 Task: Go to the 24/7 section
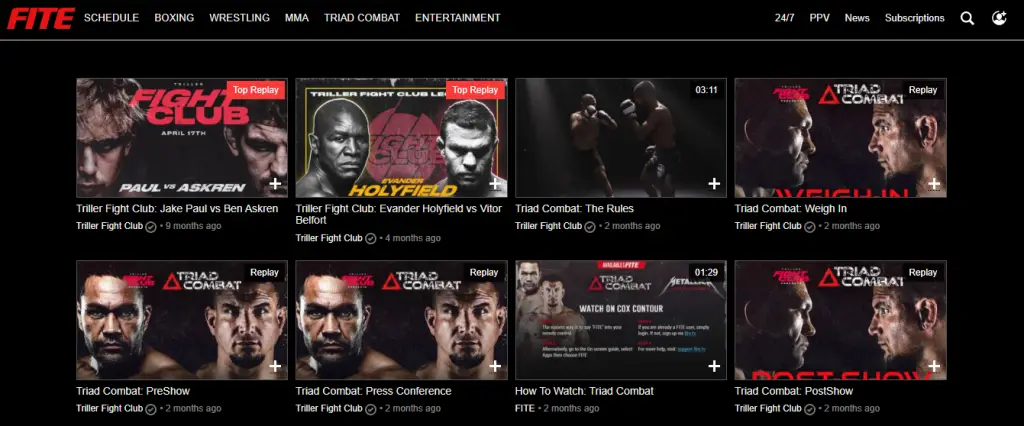784,18
